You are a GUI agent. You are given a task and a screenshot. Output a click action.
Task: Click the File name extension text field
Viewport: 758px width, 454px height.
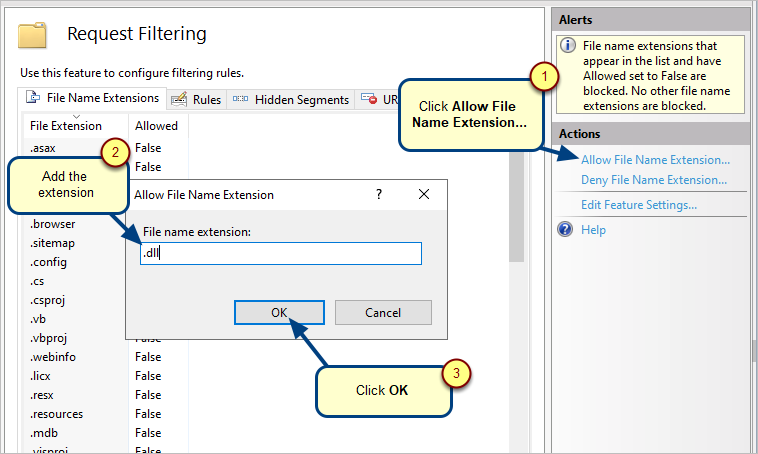tap(281, 253)
